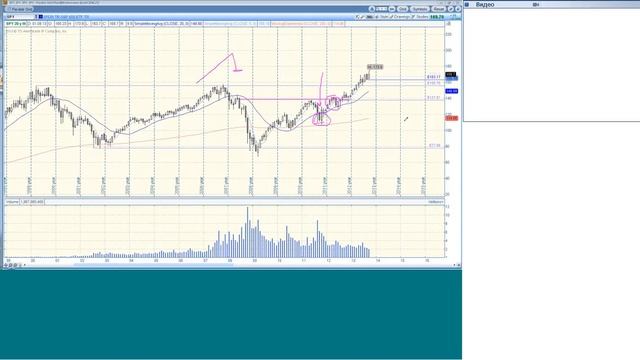Open the Grid button in chart header
Screen dimensions: 640x360
tap(402, 9)
